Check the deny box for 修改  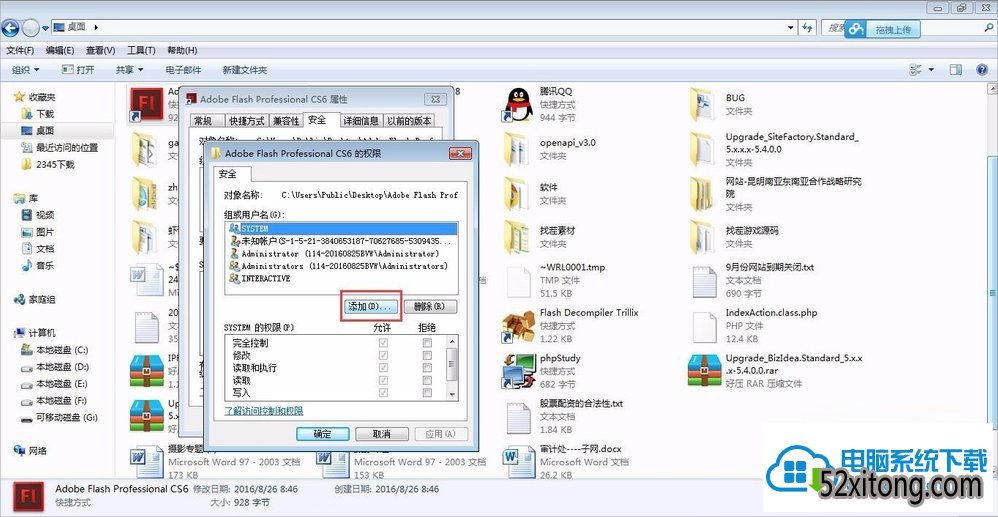coord(427,355)
